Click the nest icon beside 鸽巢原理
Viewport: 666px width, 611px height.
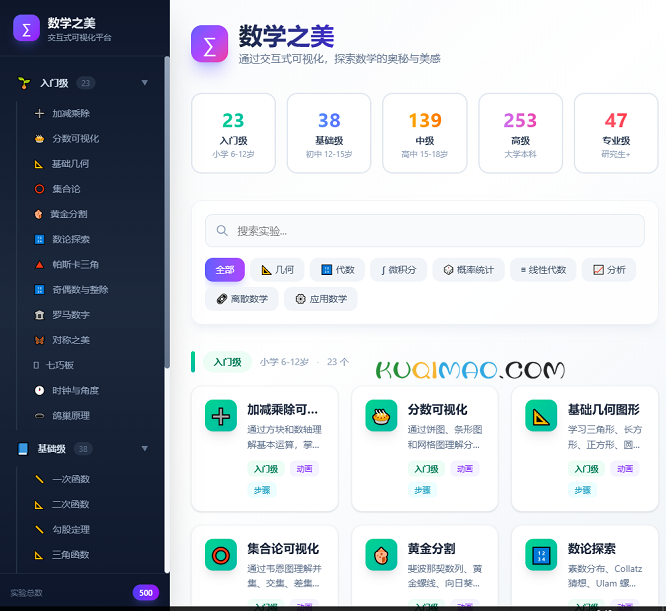[x=39, y=416]
